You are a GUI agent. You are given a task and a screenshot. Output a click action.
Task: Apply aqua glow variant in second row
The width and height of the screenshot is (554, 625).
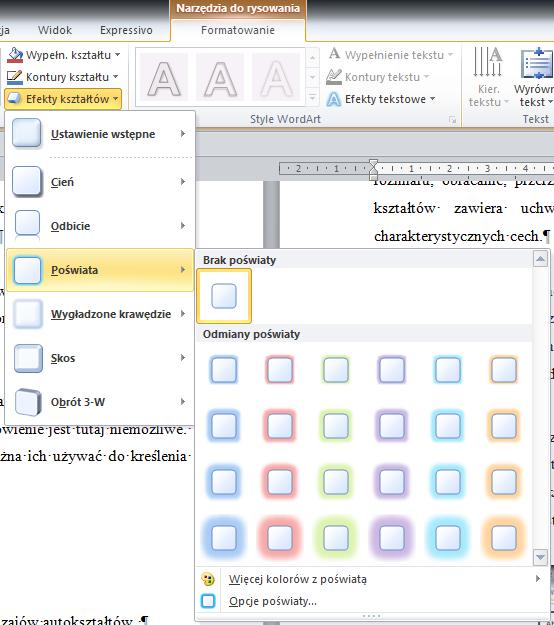coord(448,425)
